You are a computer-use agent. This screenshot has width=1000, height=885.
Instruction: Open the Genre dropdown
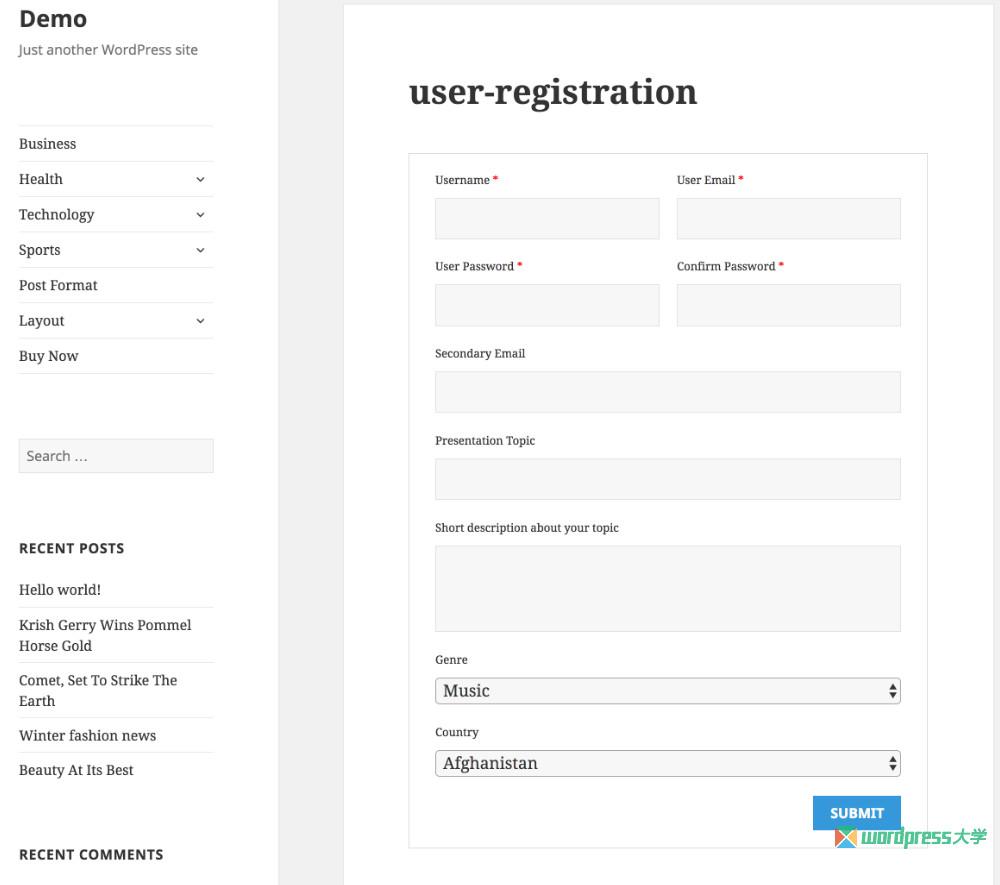[667, 691]
